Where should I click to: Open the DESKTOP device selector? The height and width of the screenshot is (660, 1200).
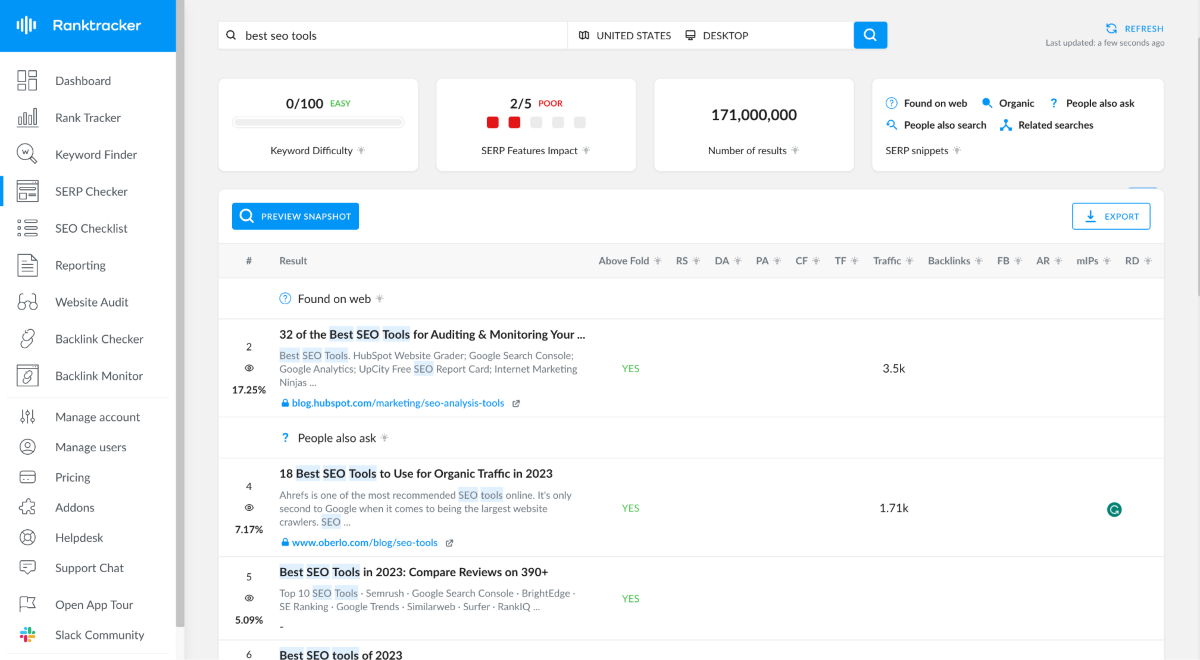(717, 36)
